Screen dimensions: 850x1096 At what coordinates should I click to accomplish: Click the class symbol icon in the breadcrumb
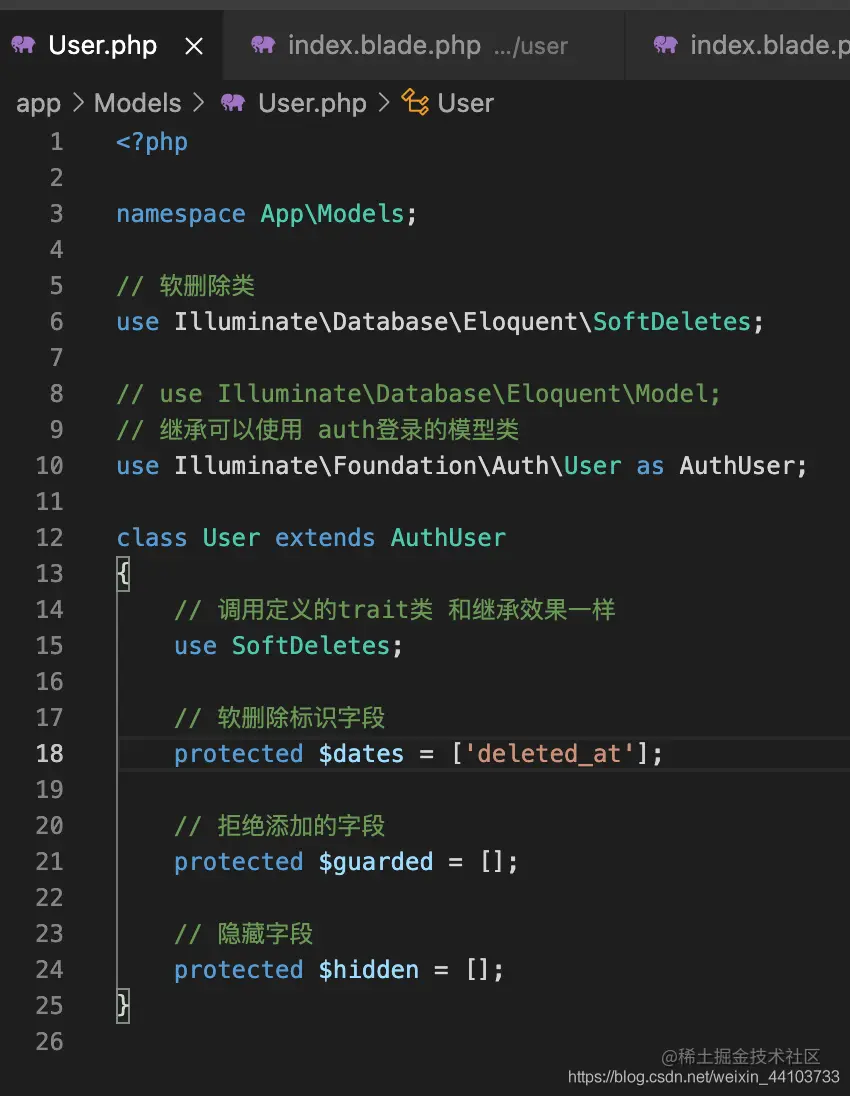click(x=415, y=103)
